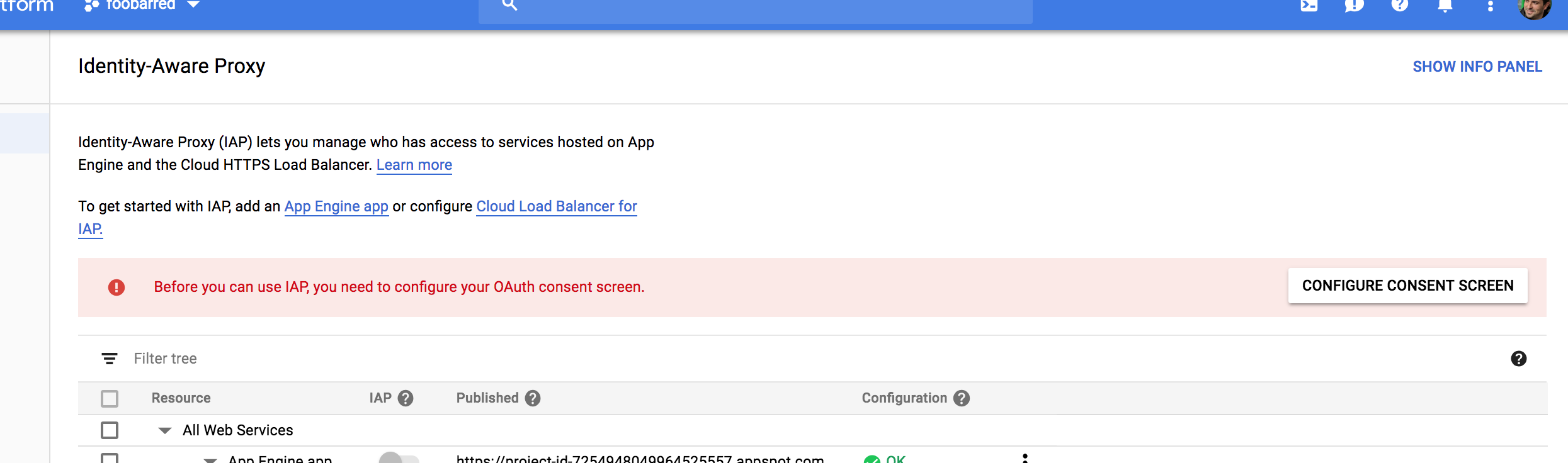Check the All Web Services checkbox

click(110, 430)
